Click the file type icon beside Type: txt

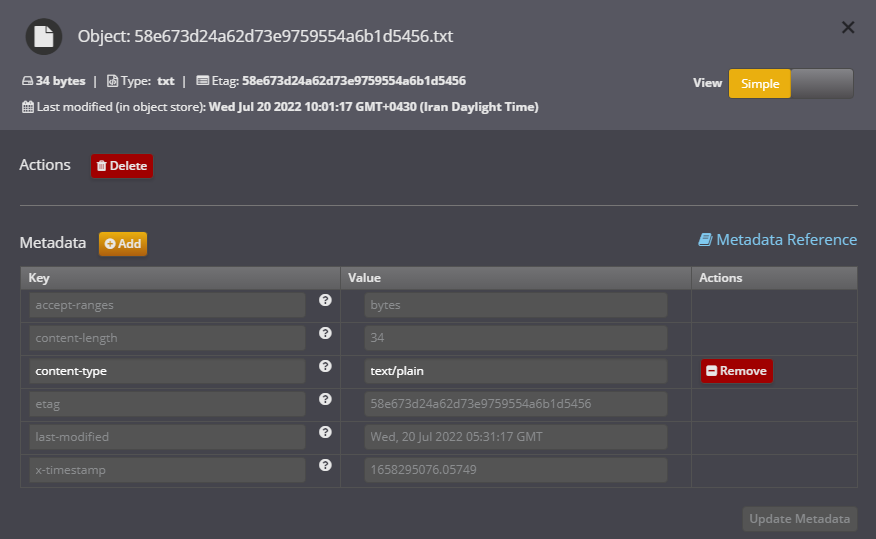[112, 81]
